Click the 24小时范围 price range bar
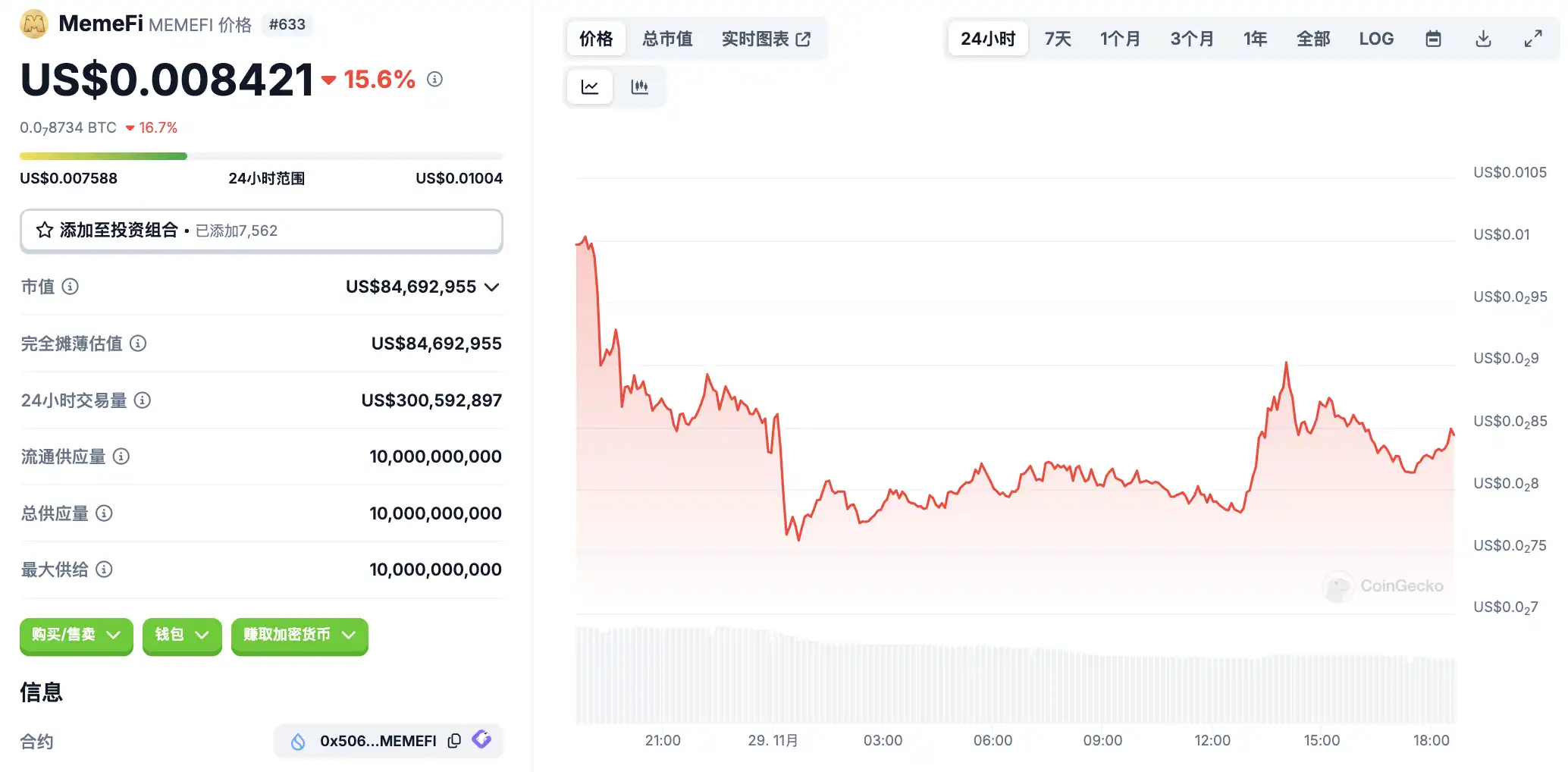The image size is (1568, 772). pos(261,156)
